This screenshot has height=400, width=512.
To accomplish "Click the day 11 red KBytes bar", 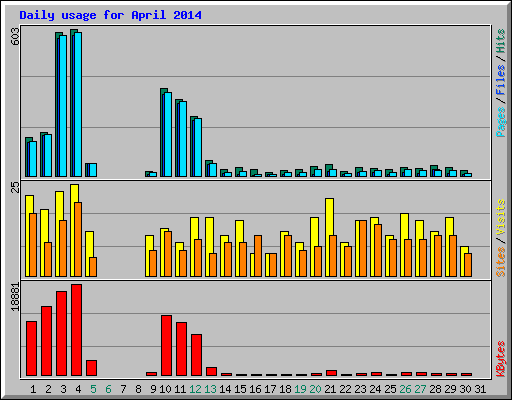I will coord(181,349).
